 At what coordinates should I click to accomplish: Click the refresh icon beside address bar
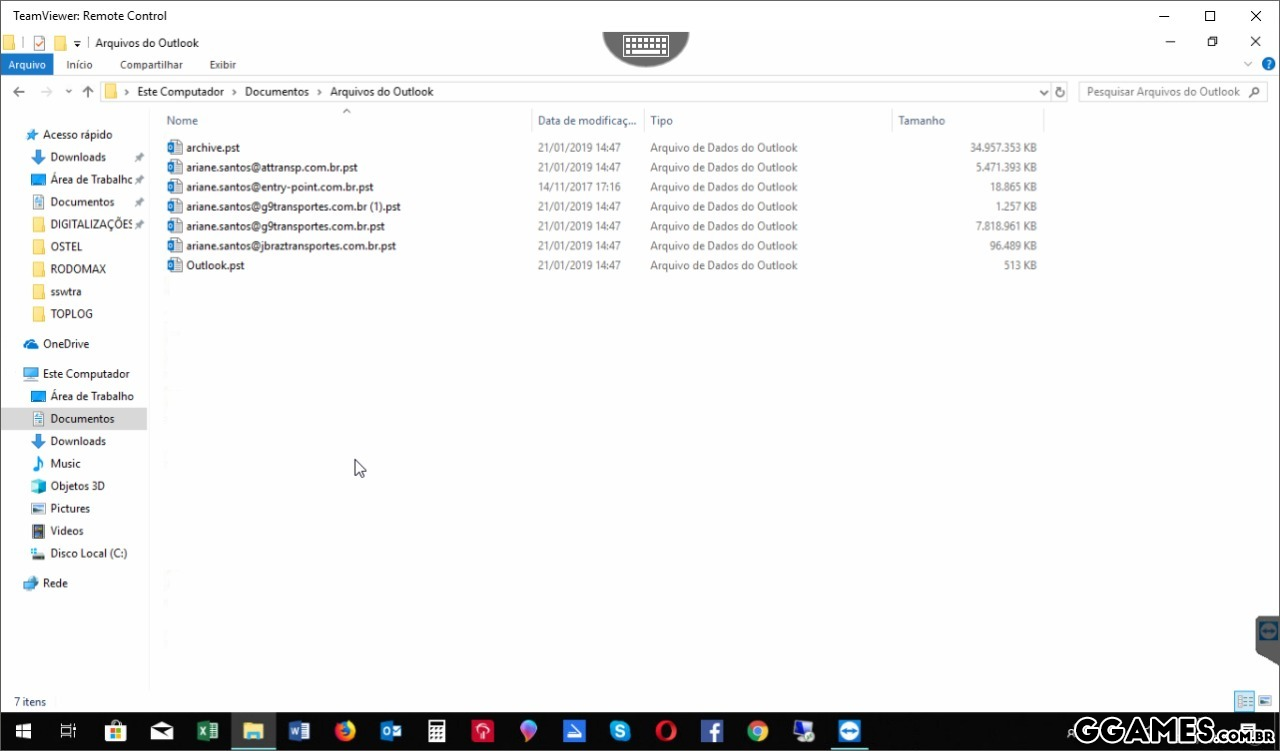pos(1060,92)
